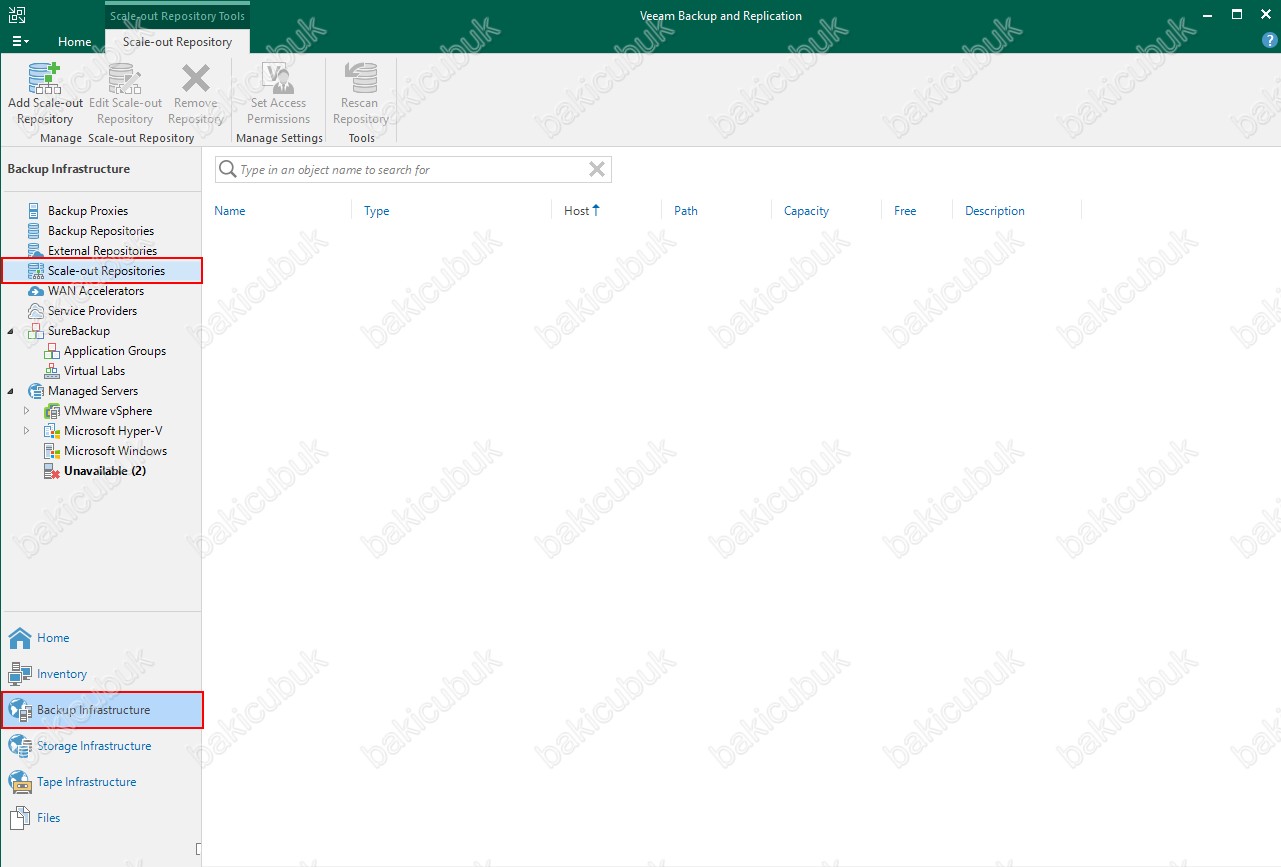Select Unavailable (2) in the tree
Viewport: 1281px width, 867px height.
point(105,471)
